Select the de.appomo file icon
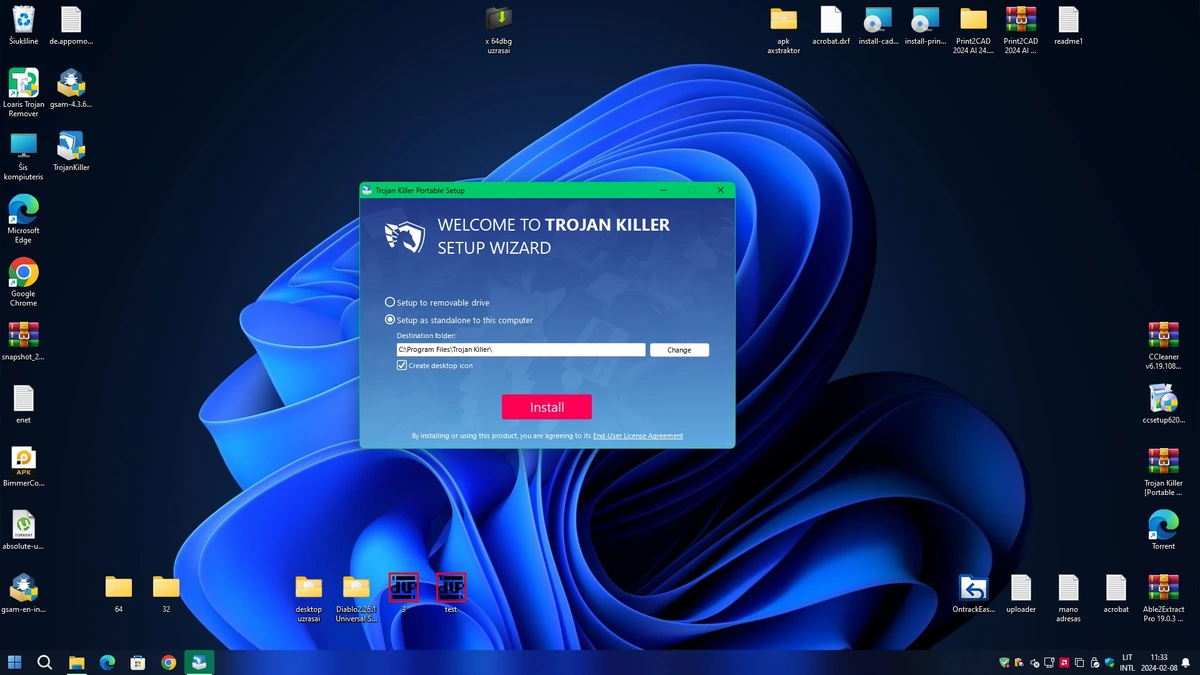This screenshot has width=1200, height=675. 71,25
